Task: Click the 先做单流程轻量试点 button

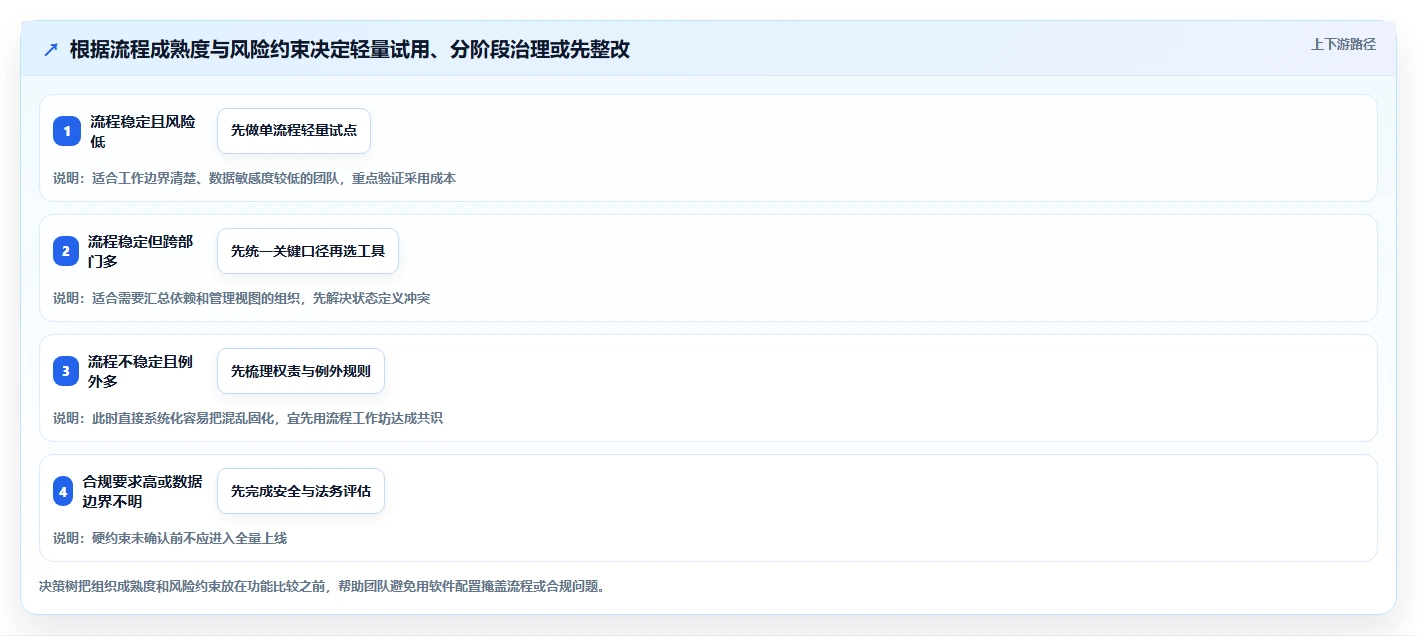Action: pyautogui.click(x=294, y=131)
